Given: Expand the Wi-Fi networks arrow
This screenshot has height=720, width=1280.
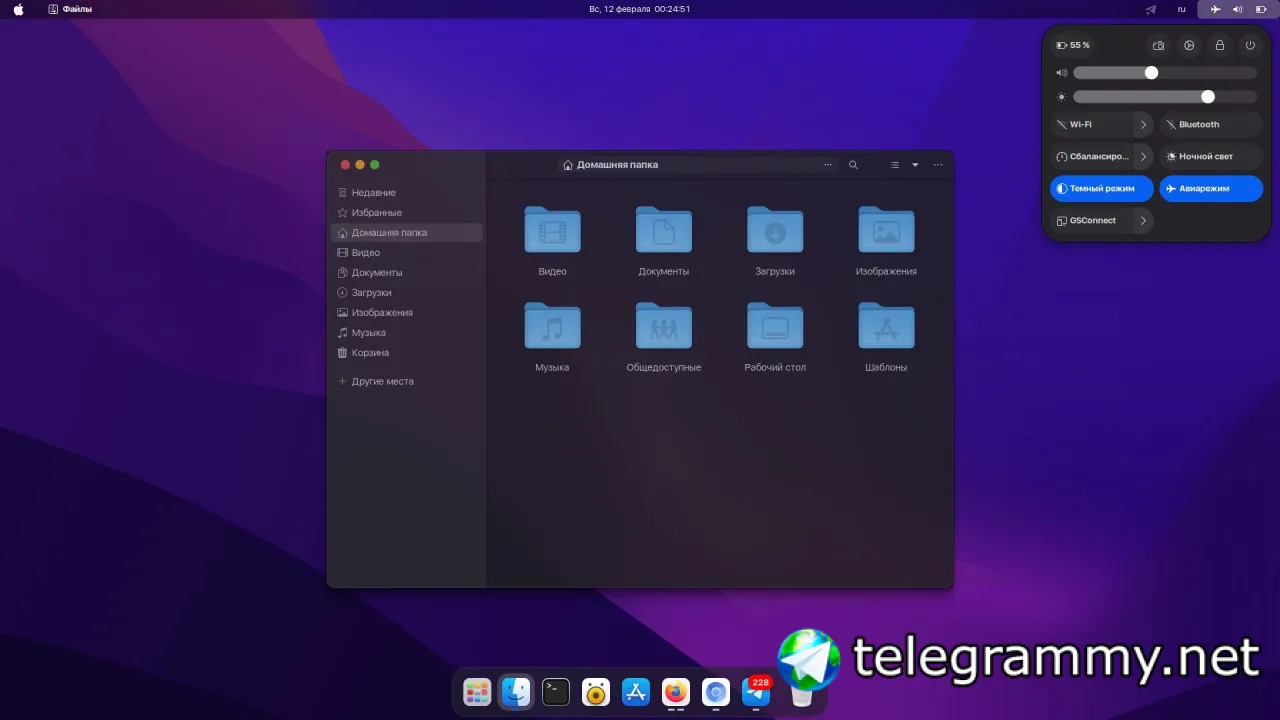Looking at the screenshot, I should coord(1143,125).
